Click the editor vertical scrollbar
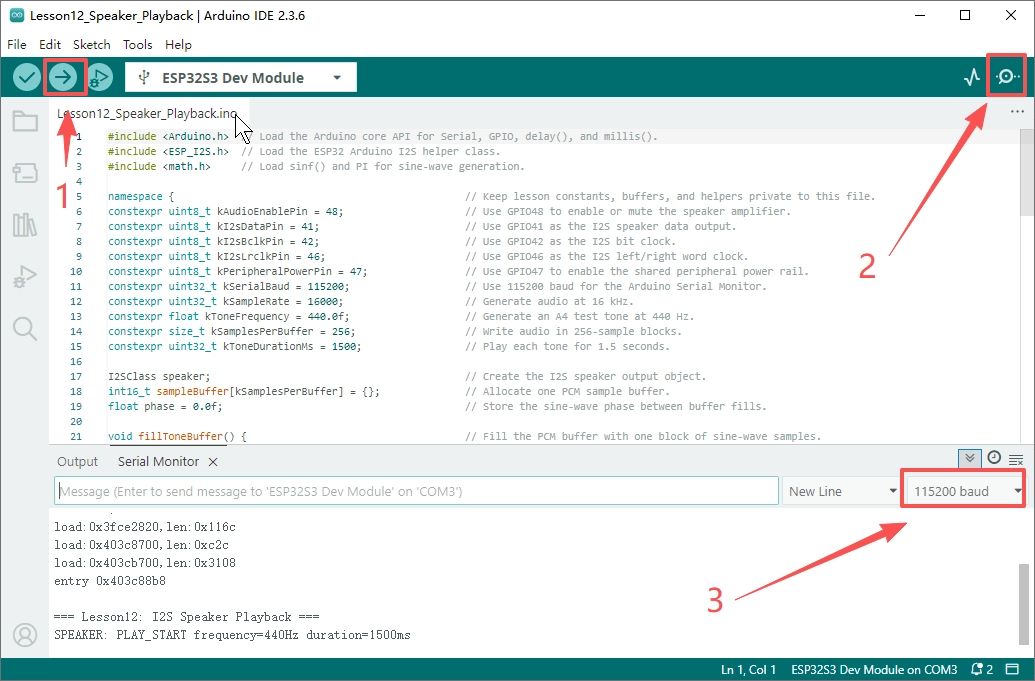The image size is (1035, 681). tap(1026, 172)
